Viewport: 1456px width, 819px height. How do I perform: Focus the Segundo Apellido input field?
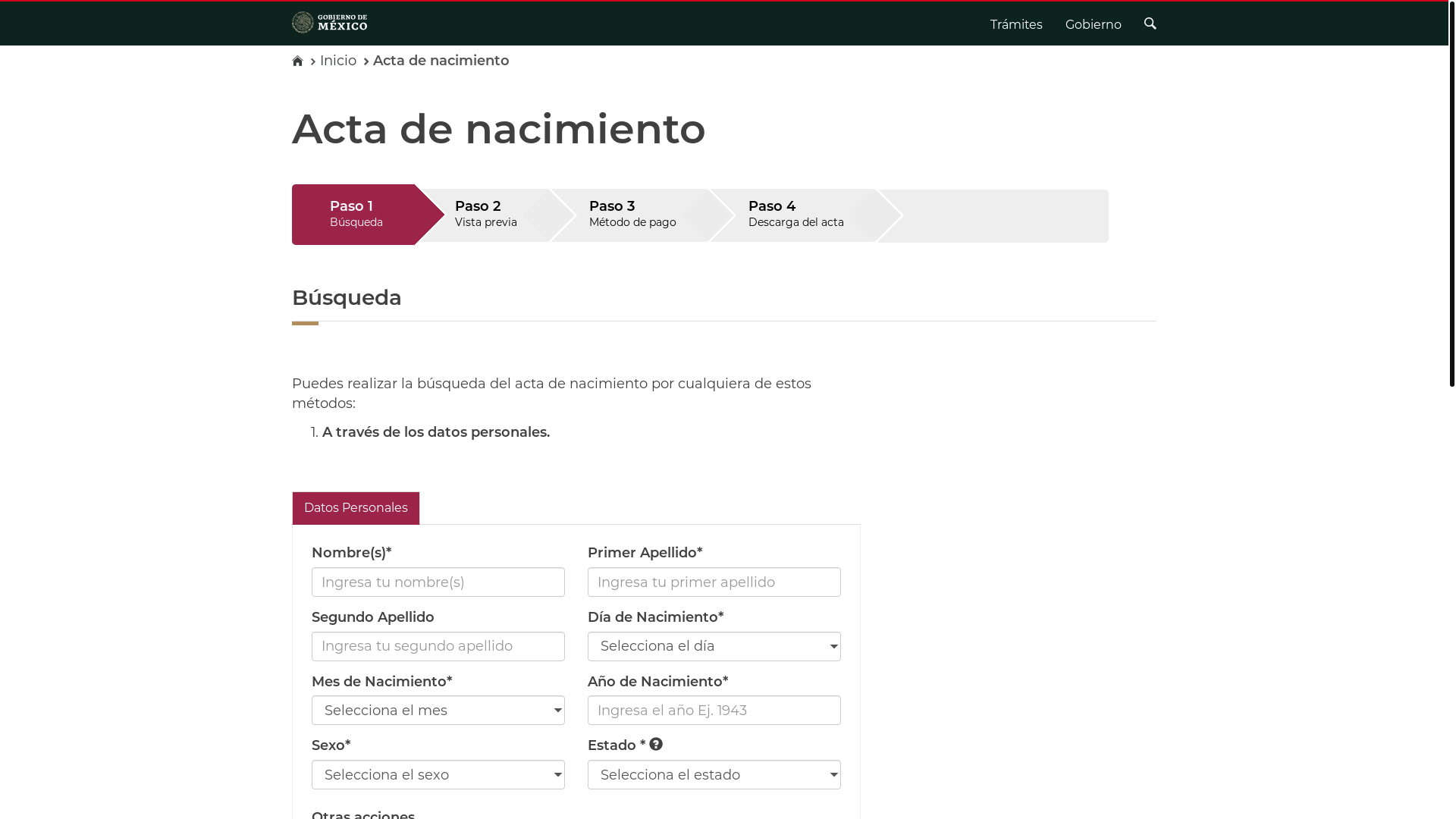438,646
